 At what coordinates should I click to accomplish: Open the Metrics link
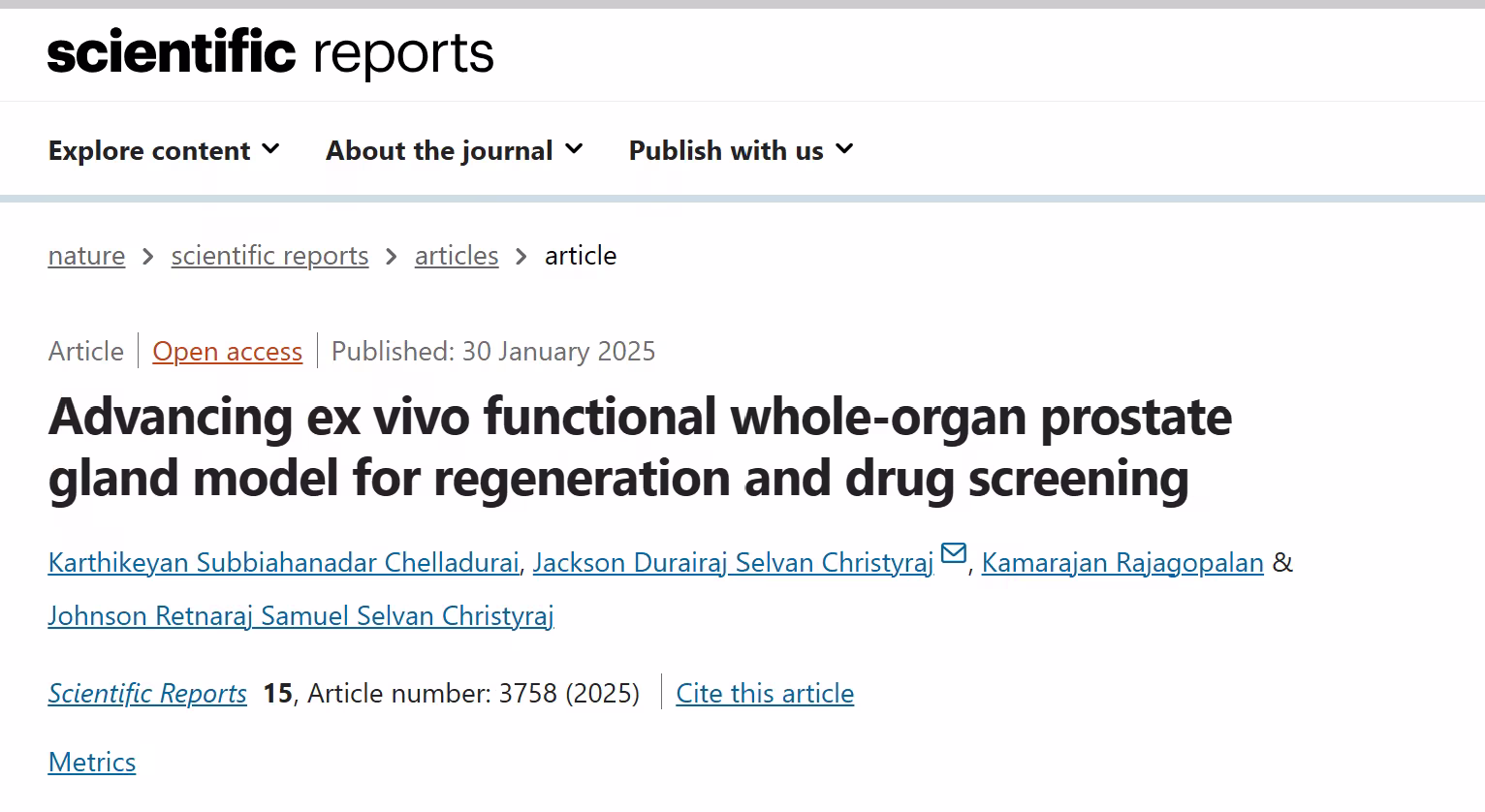tap(92, 763)
